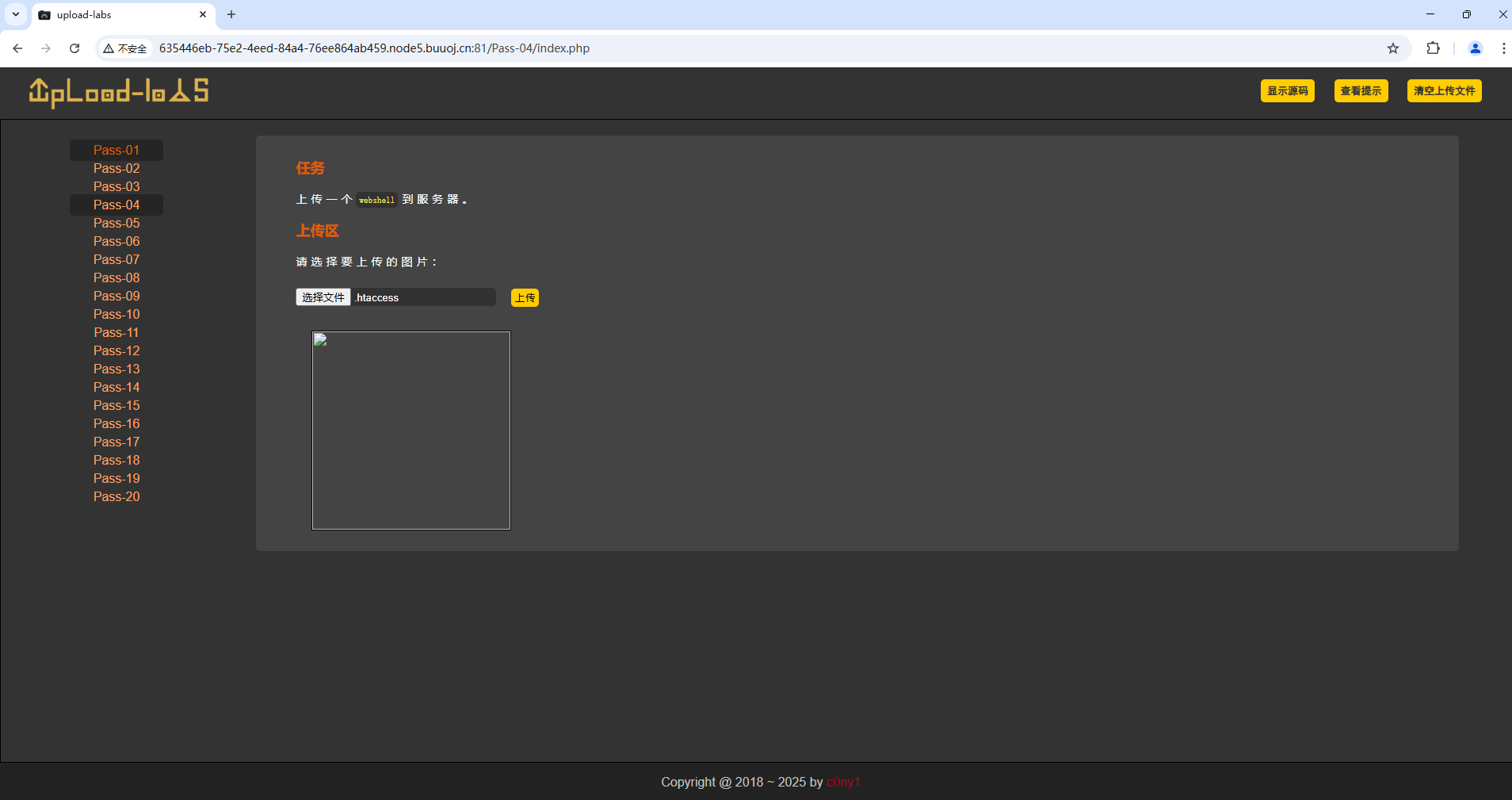Viewport: 1512px width, 800px height.
Task: Open Pass-17 in the sidebar
Action: (x=116, y=442)
